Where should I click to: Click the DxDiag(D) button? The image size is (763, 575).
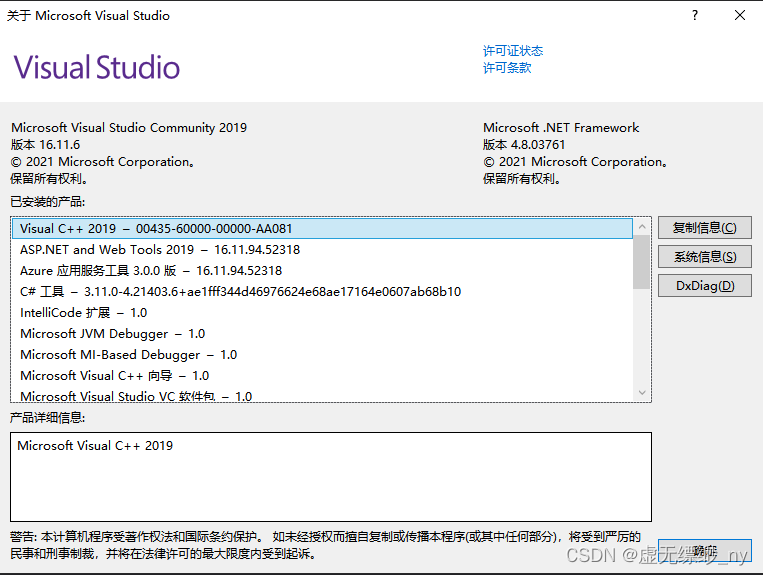pyautogui.click(x=705, y=286)
